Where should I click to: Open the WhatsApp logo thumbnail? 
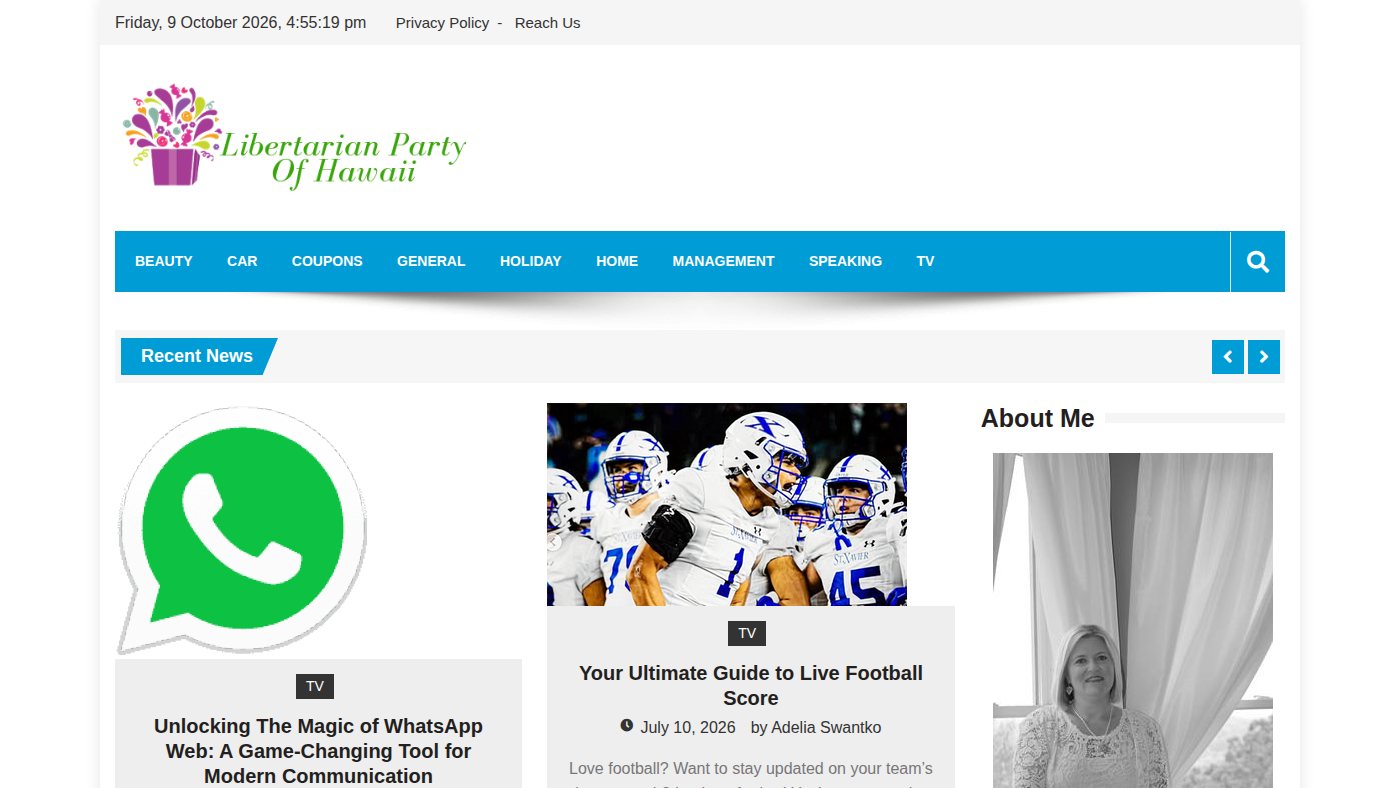[x=242, y=530]
